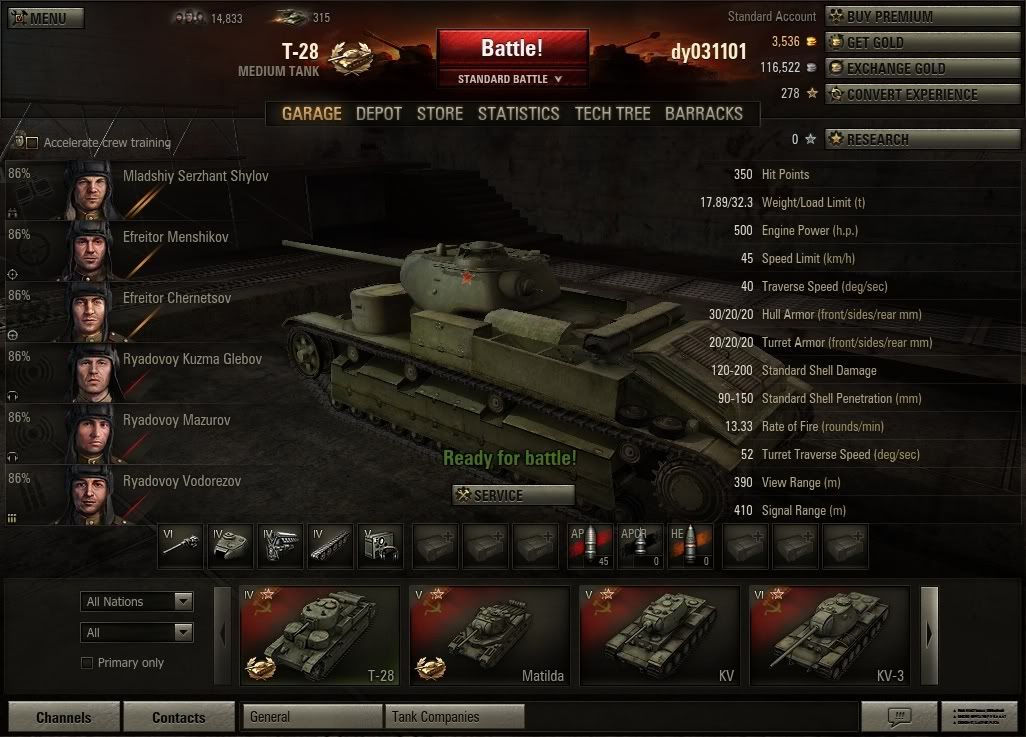
Task: Open the tank type All dropdown
Action: point(137,632)
